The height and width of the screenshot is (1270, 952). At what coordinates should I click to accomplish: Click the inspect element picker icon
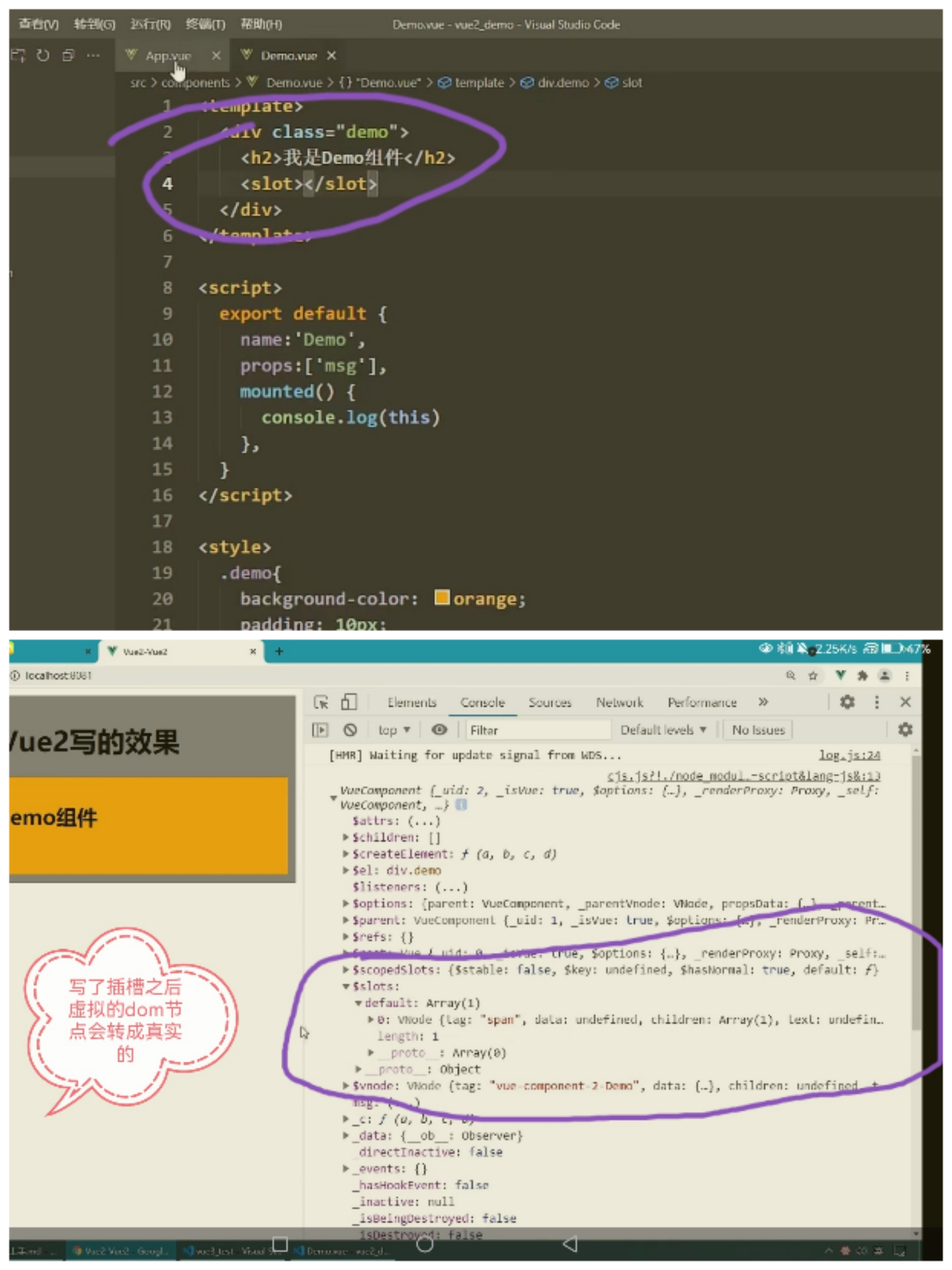[x=320, y=702]
